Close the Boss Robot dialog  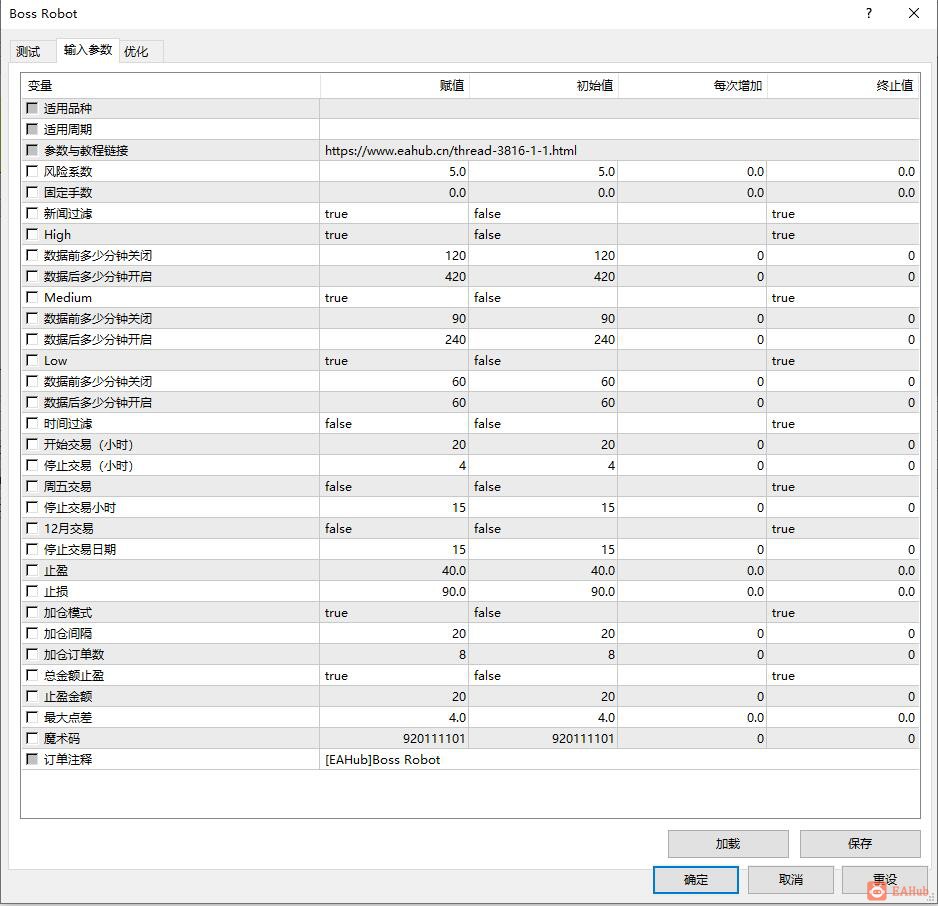pyautogui.click(x=914, y=13)
